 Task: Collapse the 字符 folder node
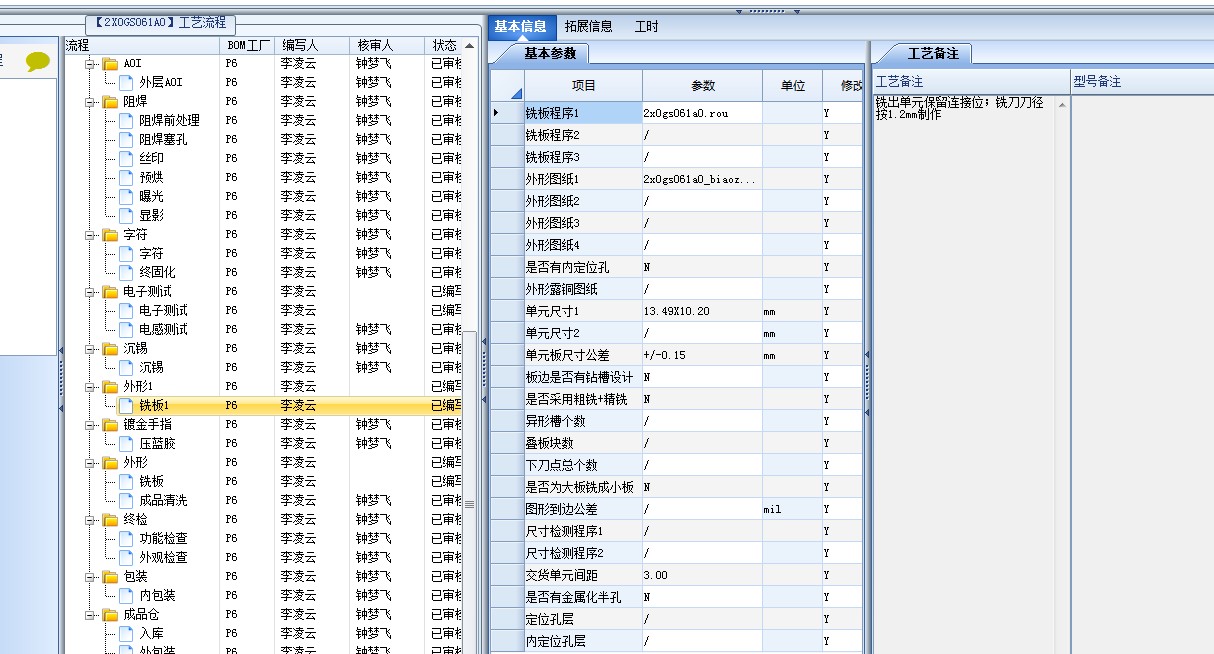[90, 234]
